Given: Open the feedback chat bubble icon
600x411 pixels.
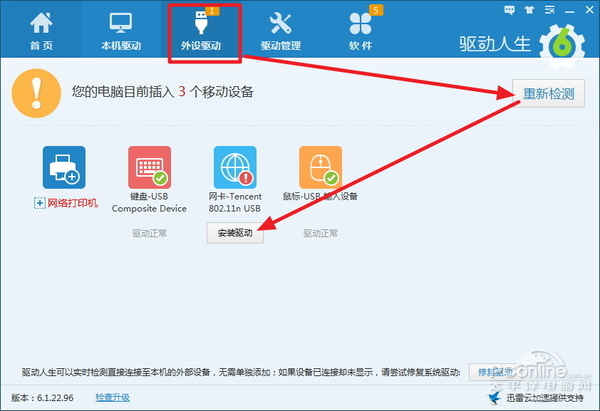Looking at the screenshot, I should [x=509, y=10].
